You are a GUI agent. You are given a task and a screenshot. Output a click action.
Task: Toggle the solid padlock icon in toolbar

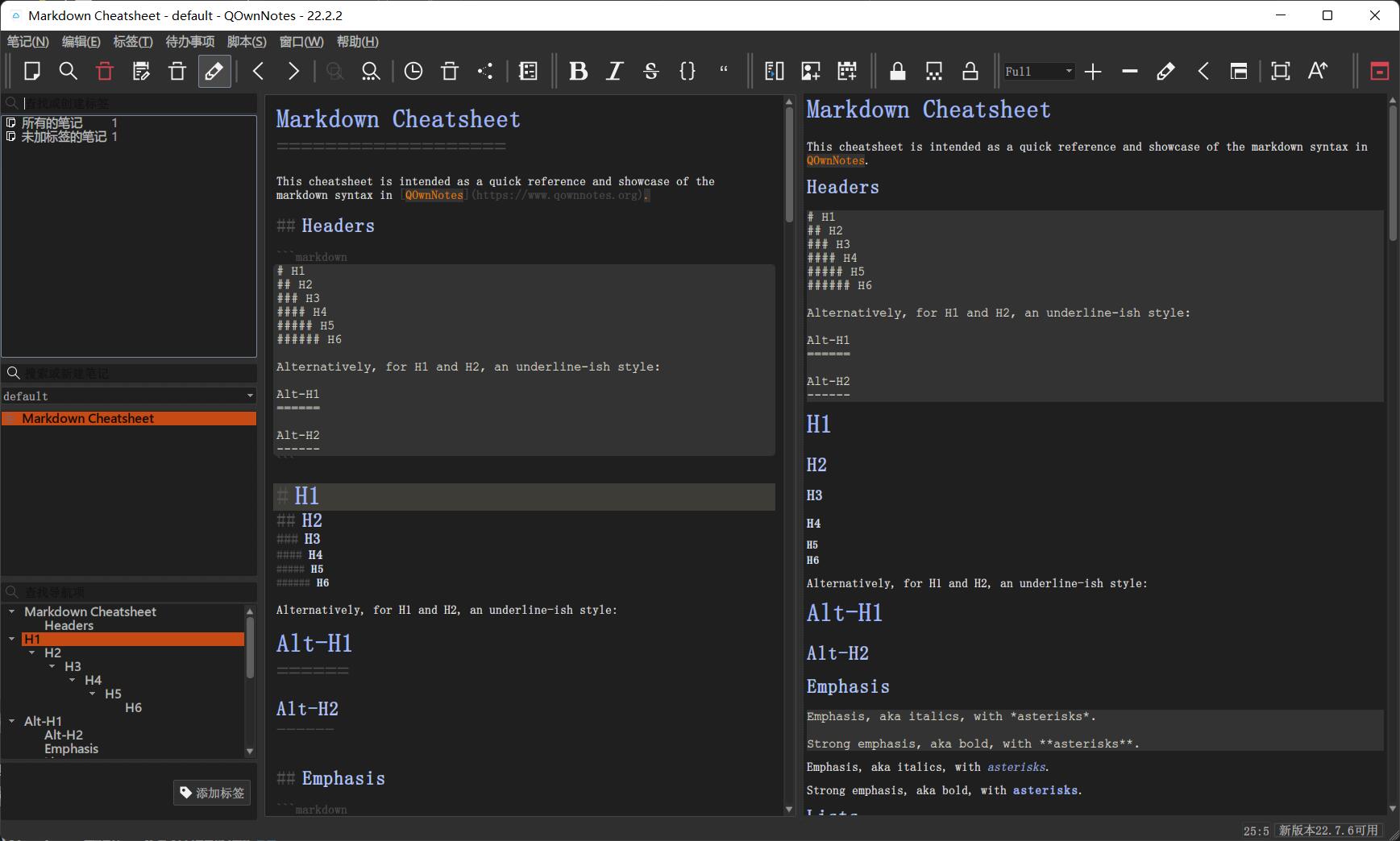(897, 71)
